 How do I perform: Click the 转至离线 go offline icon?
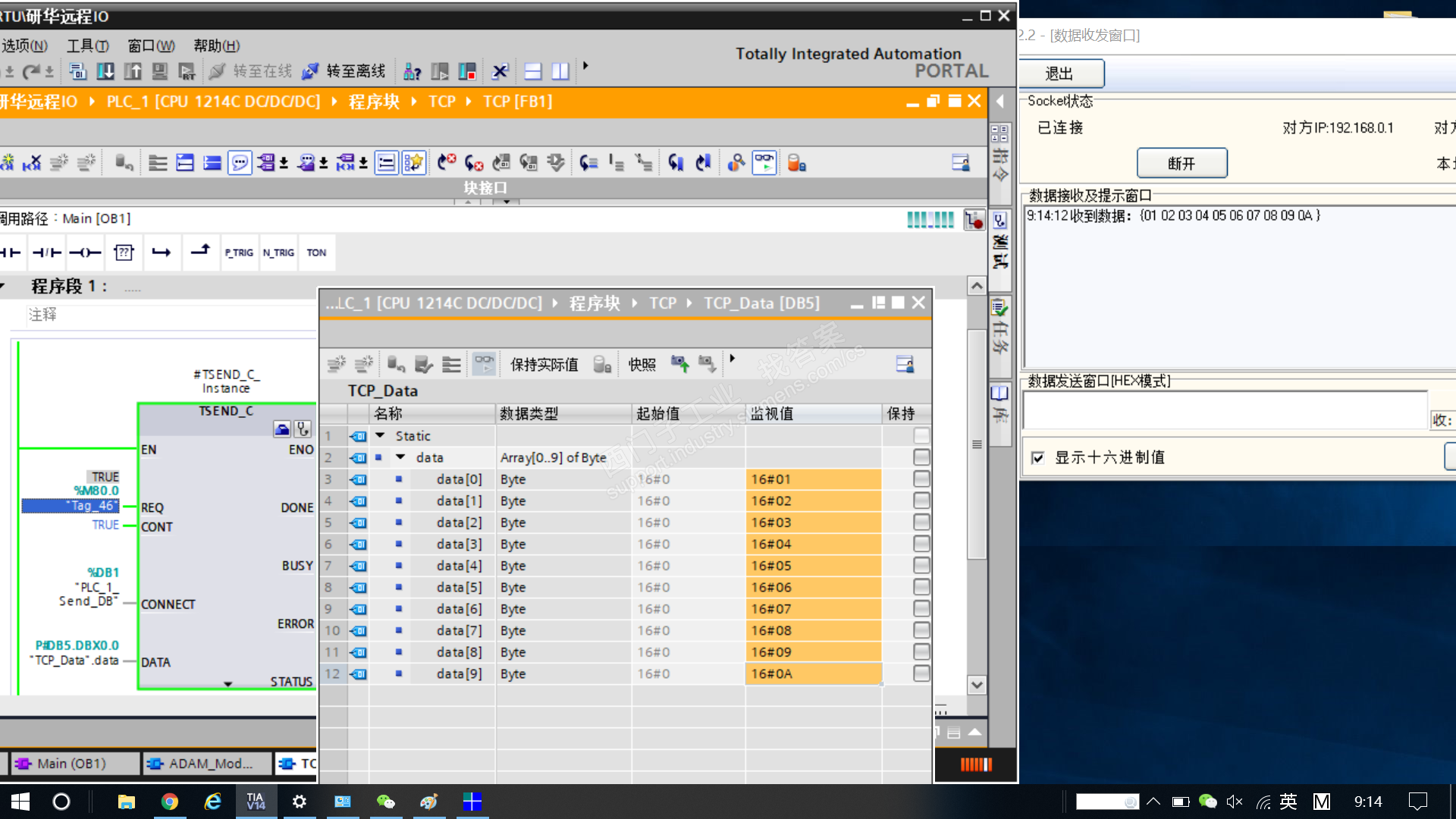[309, 71]
